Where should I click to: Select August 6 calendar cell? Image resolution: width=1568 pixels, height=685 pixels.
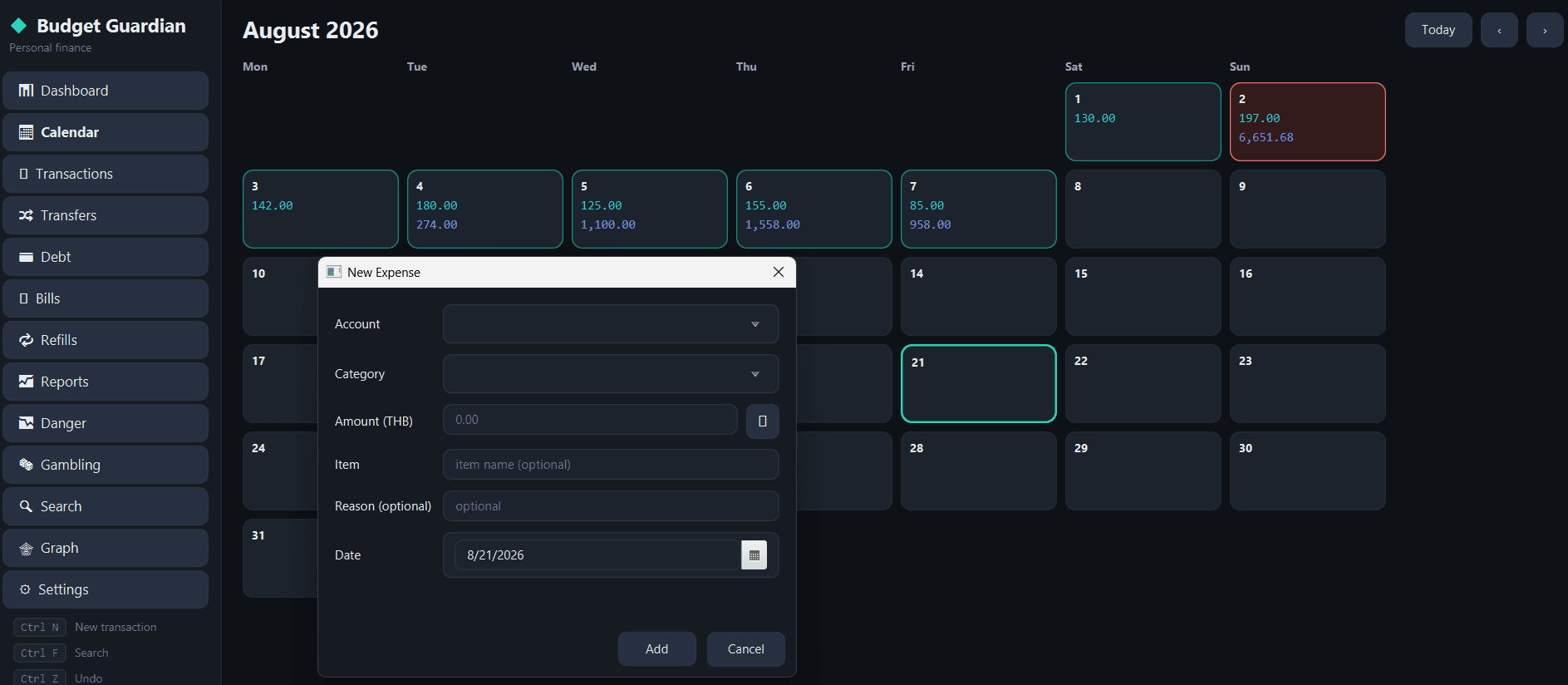[x=813, y=209]
